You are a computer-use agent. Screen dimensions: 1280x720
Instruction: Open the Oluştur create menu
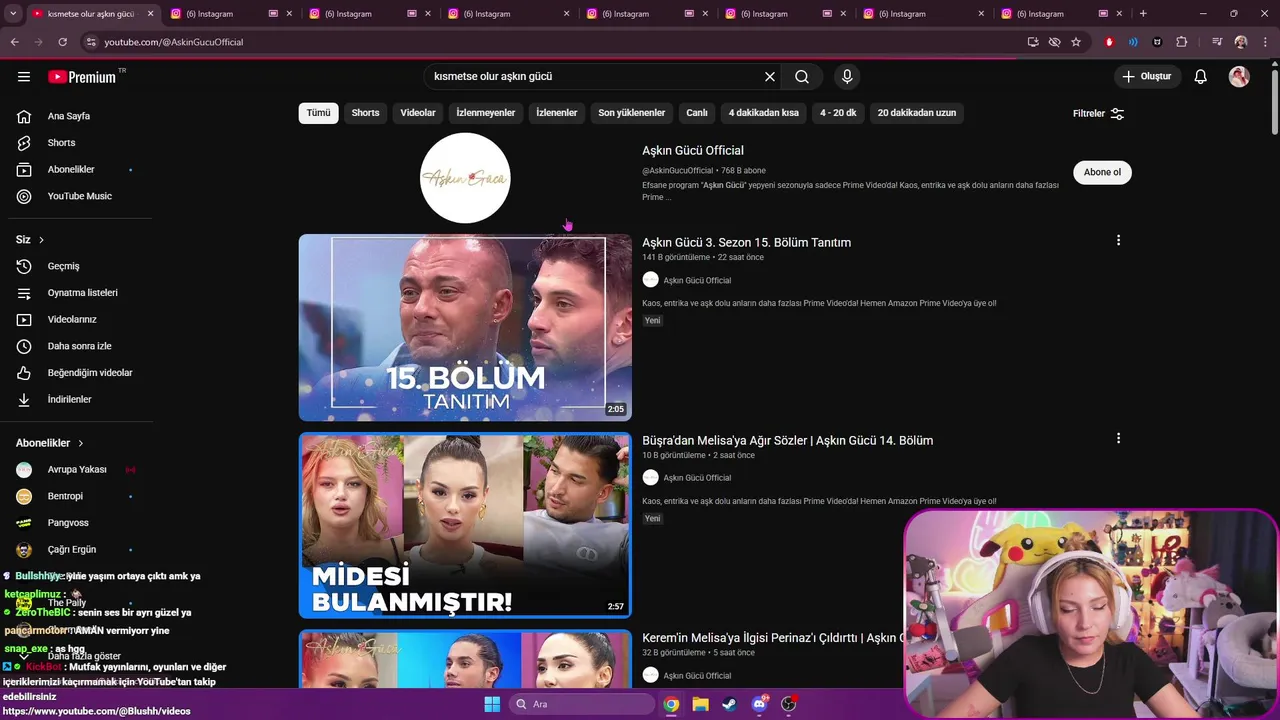coord(1148,77)
